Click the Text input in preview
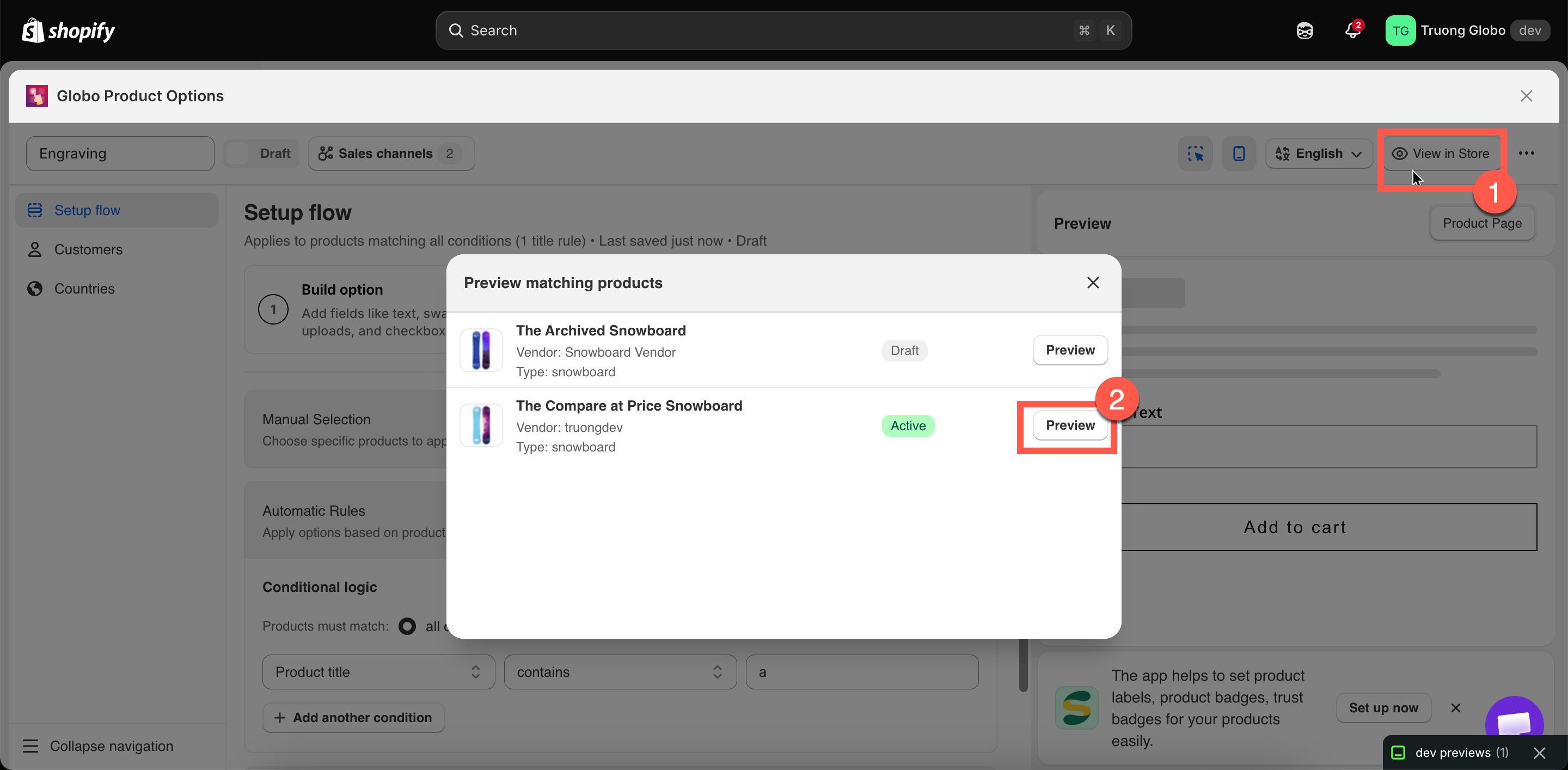The image size is (1568, 770). coord(1329,446)
